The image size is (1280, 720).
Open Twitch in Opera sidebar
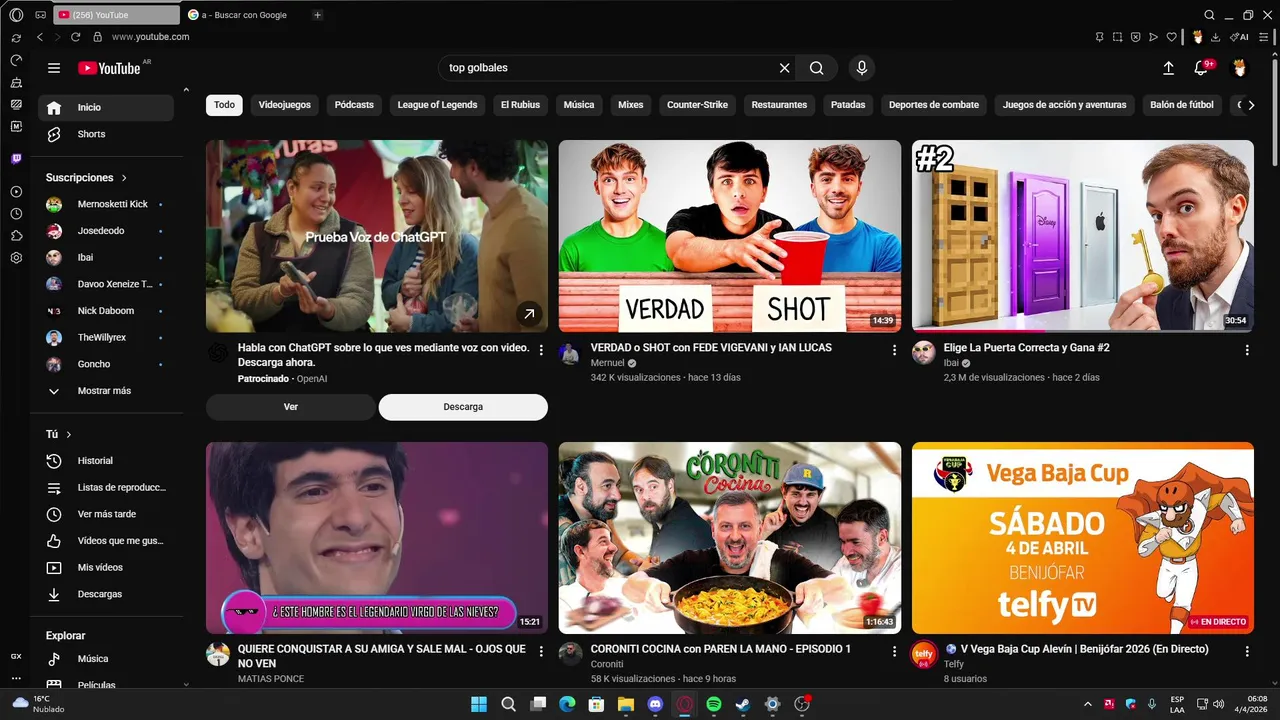point(16,159)
